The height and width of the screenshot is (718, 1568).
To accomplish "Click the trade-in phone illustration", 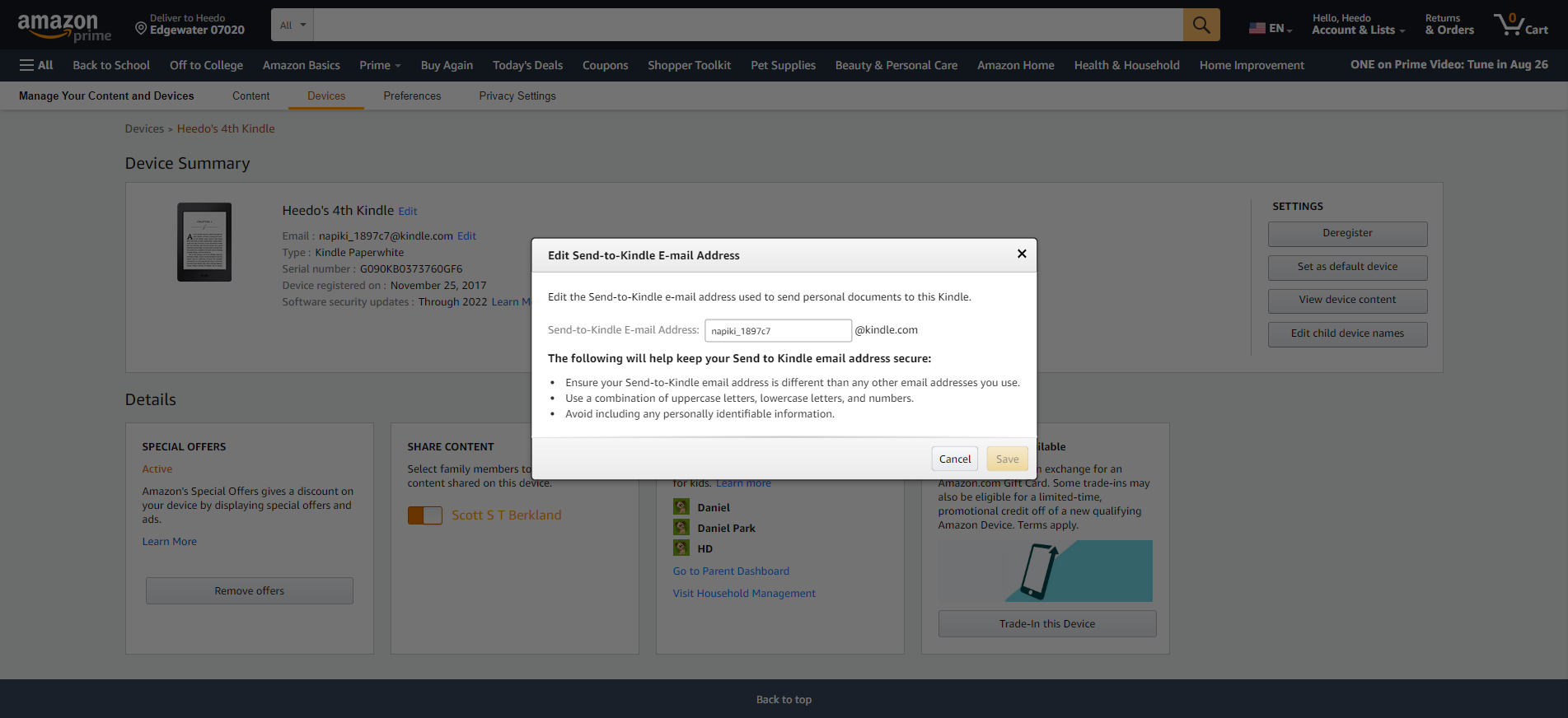I will click(1046, 571).
